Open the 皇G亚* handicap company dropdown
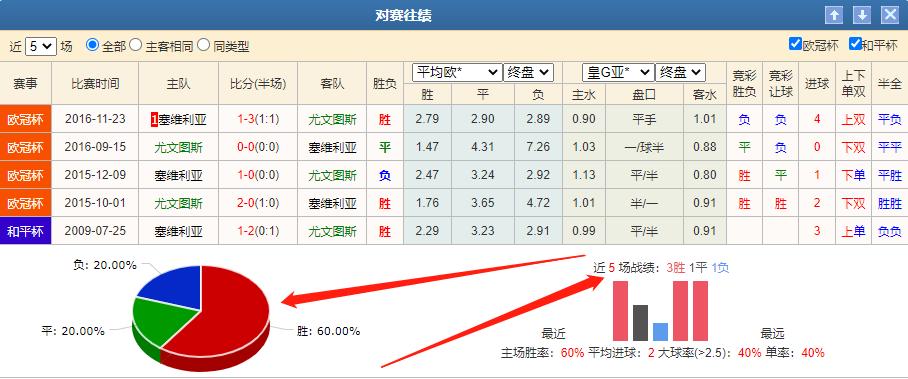The image size is (908, 379). (x=618, y=72)
